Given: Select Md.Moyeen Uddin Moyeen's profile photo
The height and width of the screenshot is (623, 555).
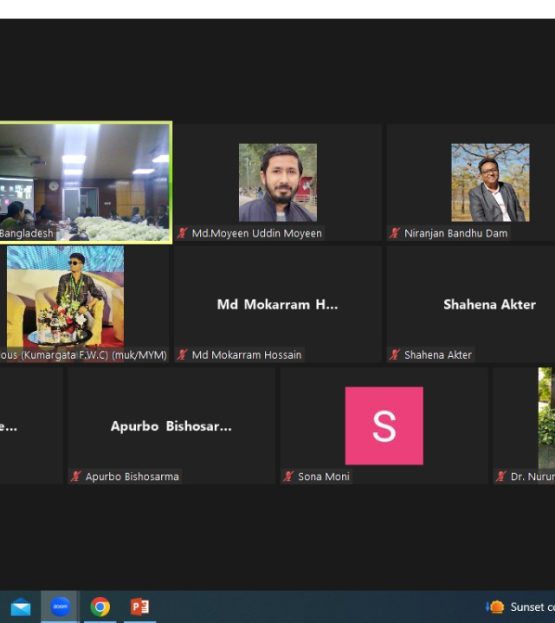Looking at the screenshot, I should click(278, 182).
